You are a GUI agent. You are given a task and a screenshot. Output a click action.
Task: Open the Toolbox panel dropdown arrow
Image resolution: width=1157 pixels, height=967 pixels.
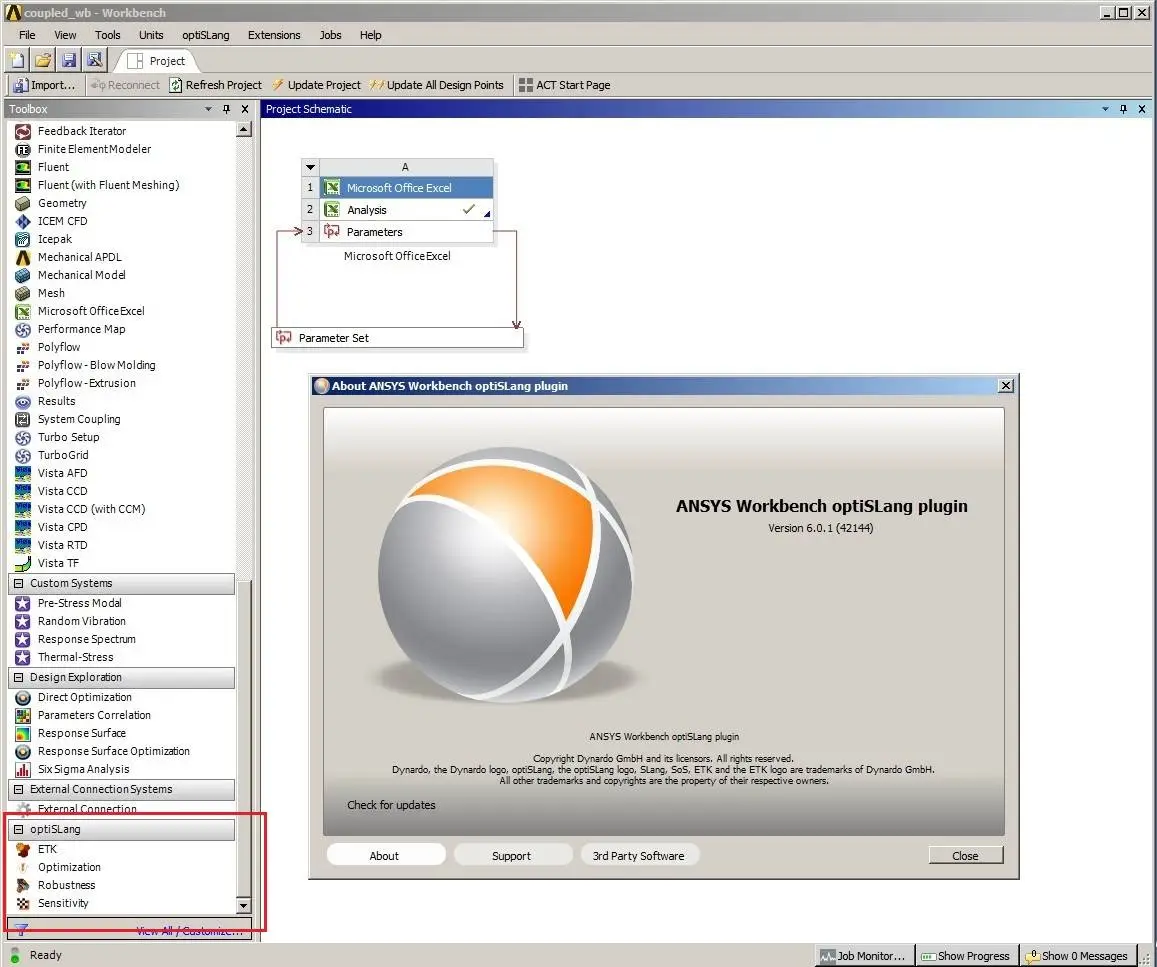tap(208, 109)
